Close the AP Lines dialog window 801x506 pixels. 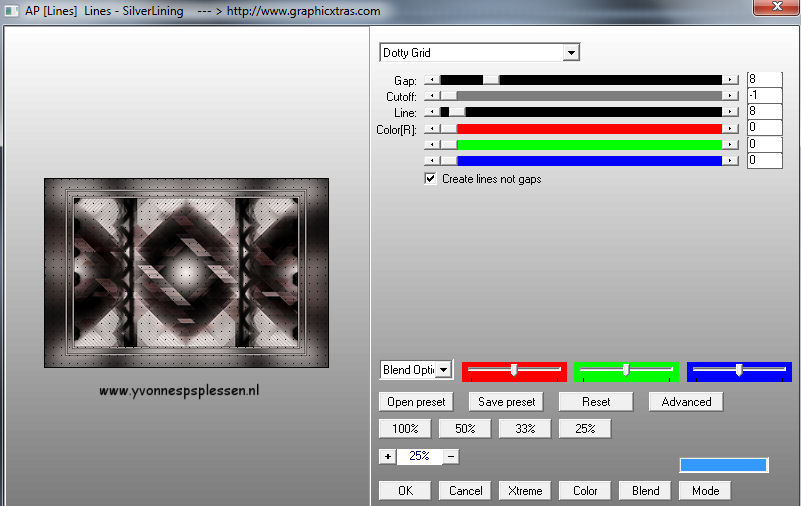pyautogui.click(x=776, y=7)
